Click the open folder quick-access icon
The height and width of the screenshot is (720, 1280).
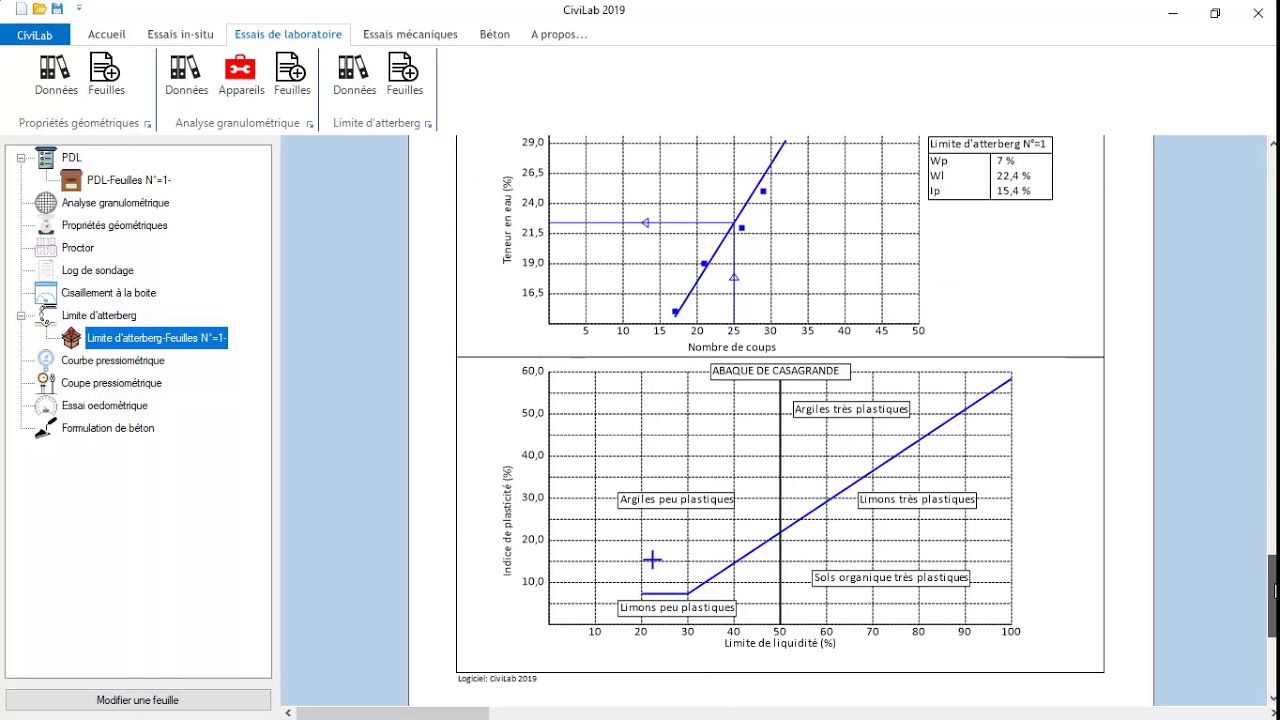[39, 9]
